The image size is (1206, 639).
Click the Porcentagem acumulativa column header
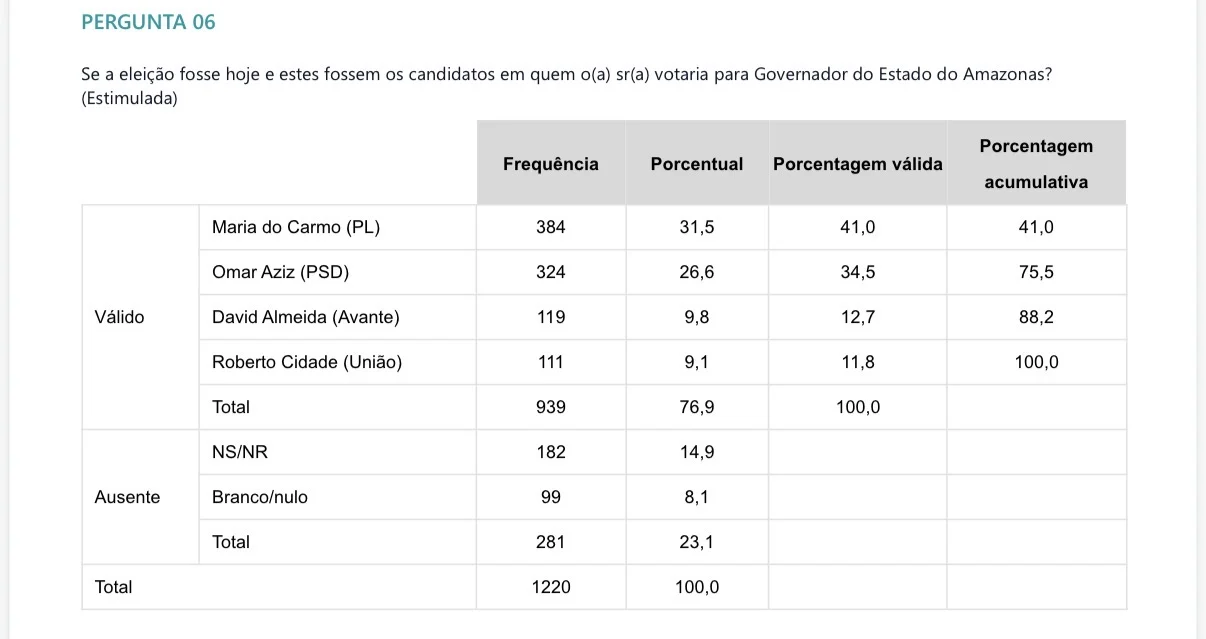tap(1036, 164)
